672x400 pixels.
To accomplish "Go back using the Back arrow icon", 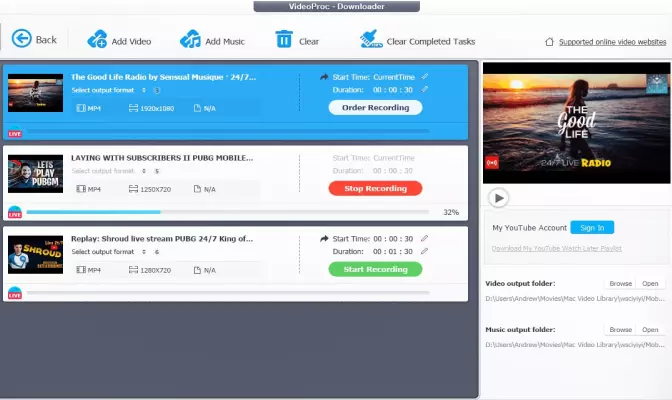I will [x=21, y=39].
